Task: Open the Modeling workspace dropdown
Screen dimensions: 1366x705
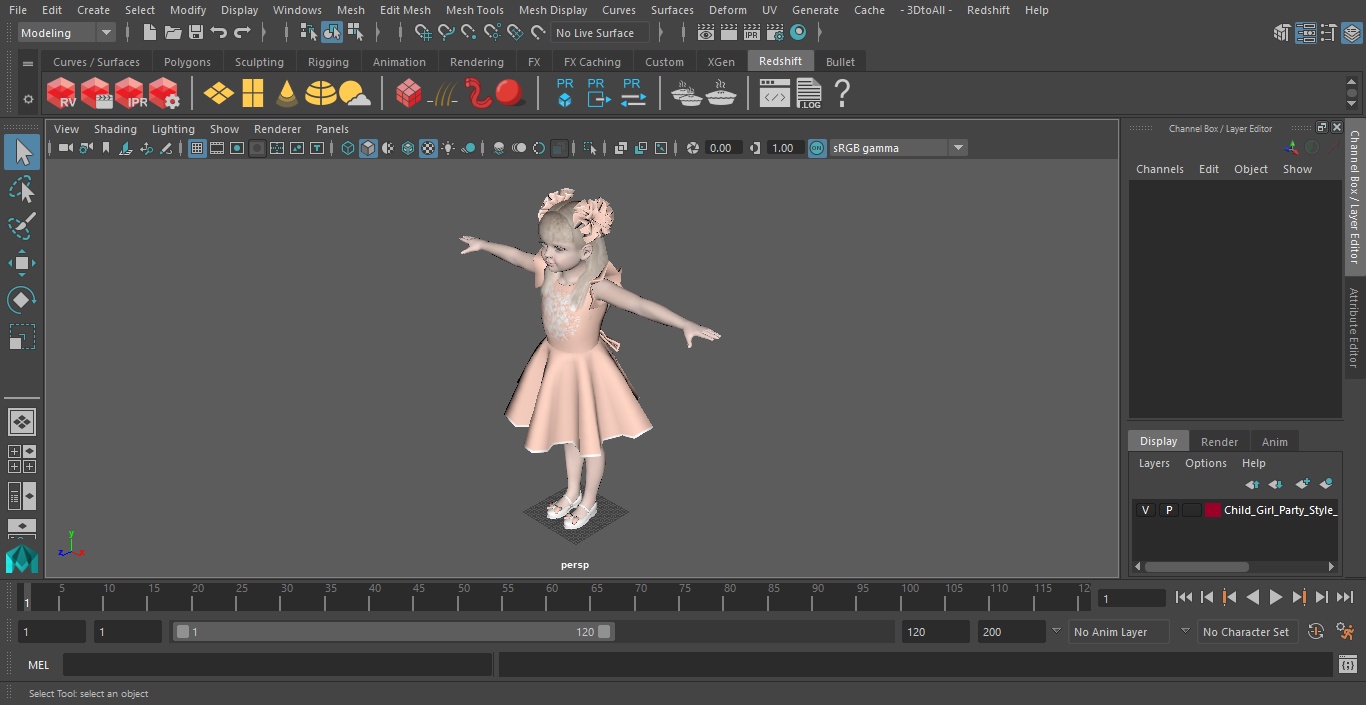Action: (x=67, y=33)
